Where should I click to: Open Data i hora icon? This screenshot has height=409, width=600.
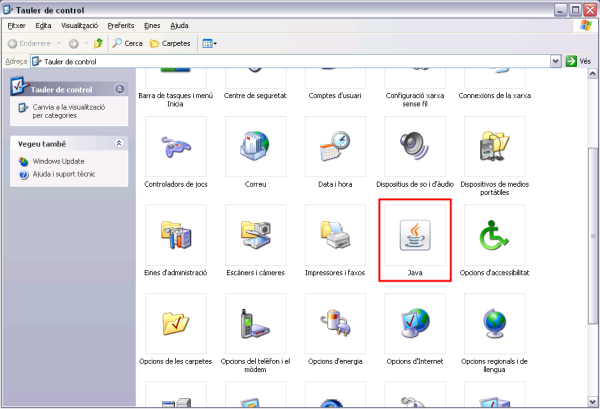(x=335, y=150)
